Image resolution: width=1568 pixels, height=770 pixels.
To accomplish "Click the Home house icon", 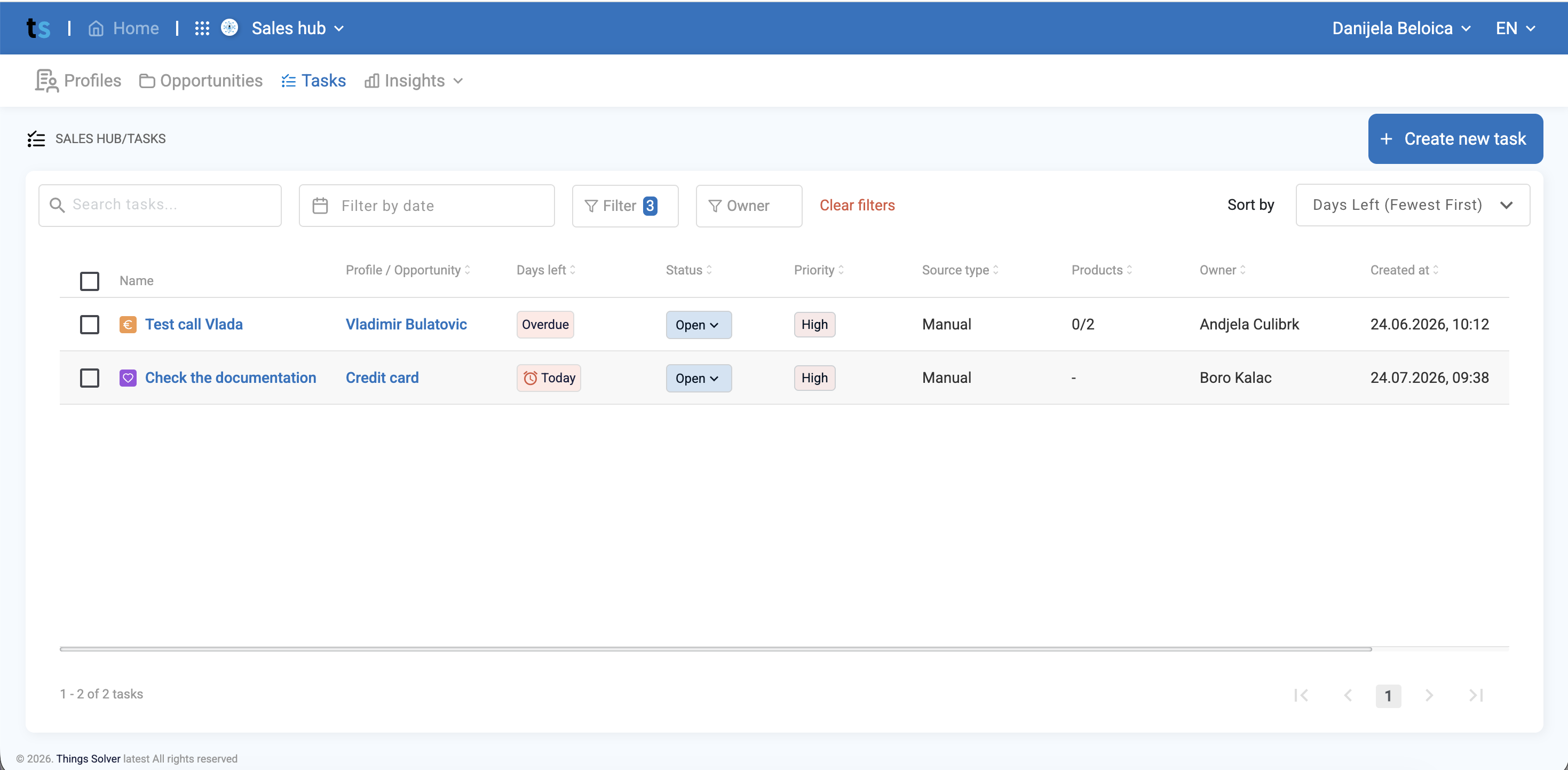I will [96, 28].
